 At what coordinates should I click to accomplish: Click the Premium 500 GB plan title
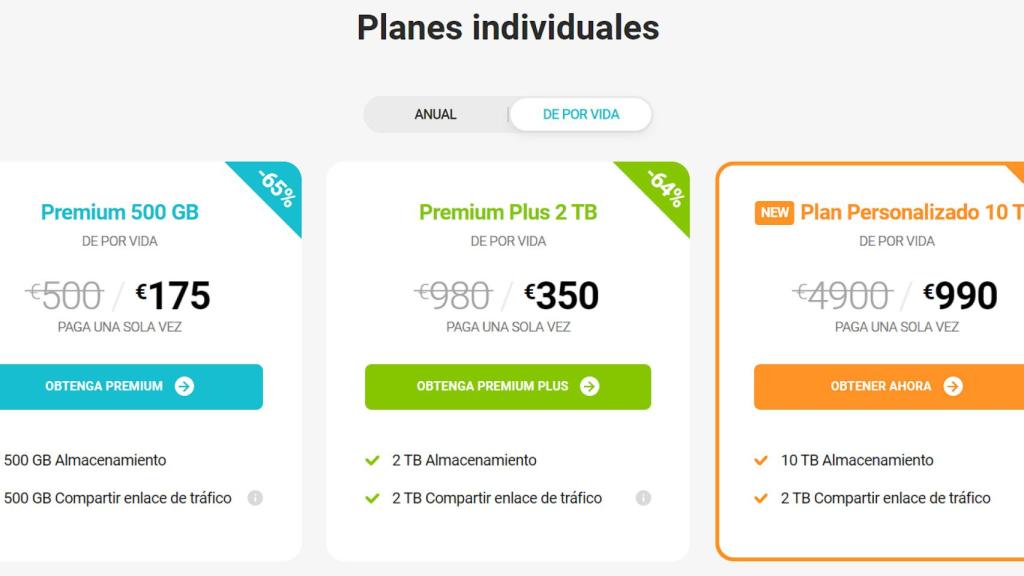click(120, 212)
